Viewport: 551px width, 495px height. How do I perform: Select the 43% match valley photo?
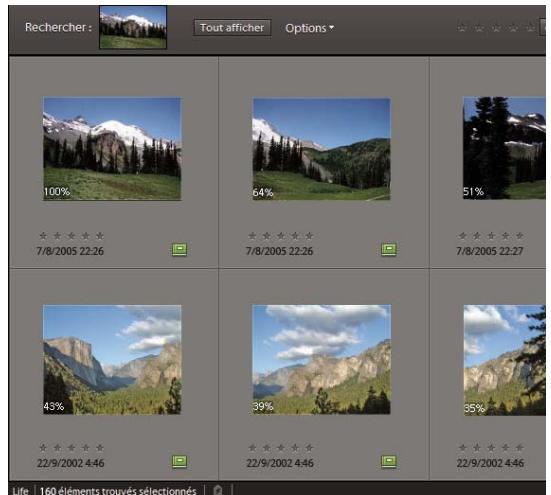point(112,359)
